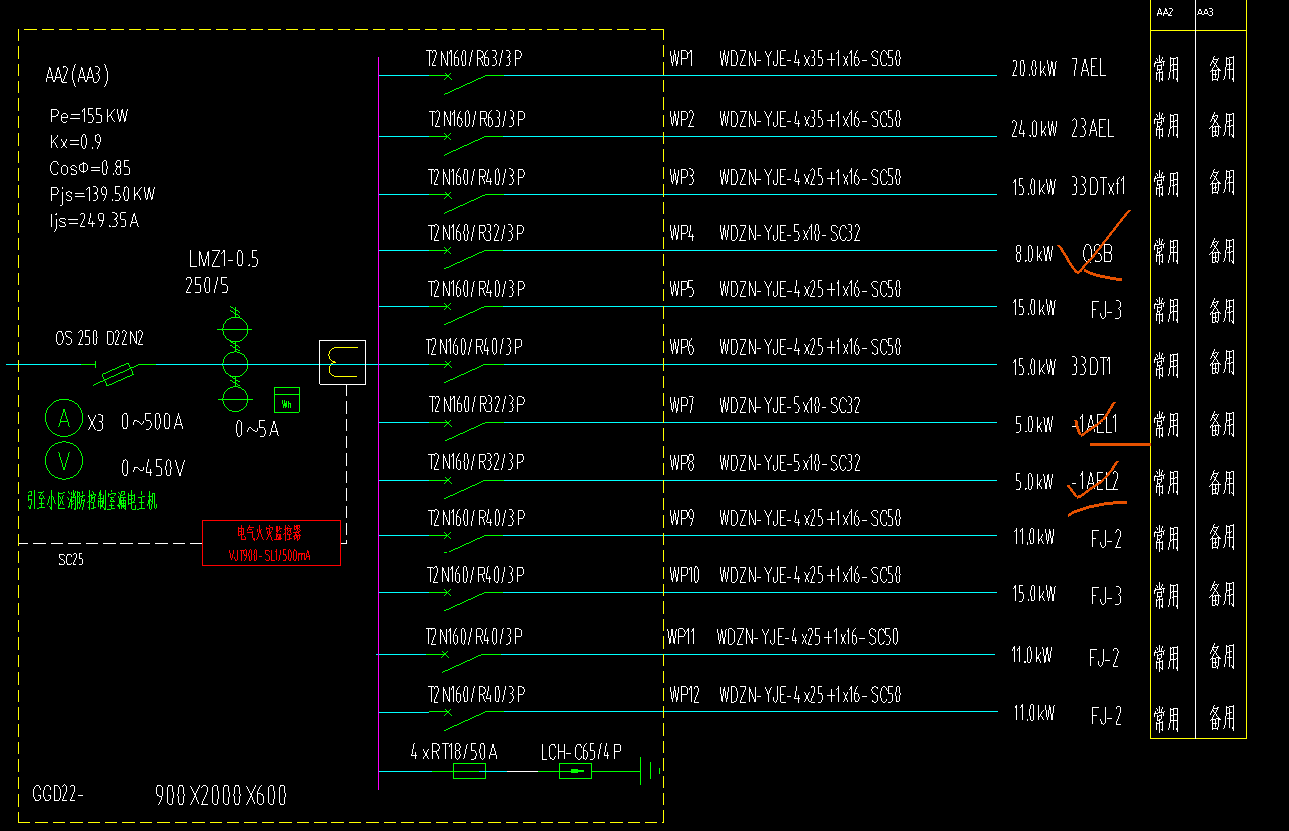1289x831 pixels.
Task: Click the WP2 circuit label
Action: pyautogui.click(x=682, y=120)
